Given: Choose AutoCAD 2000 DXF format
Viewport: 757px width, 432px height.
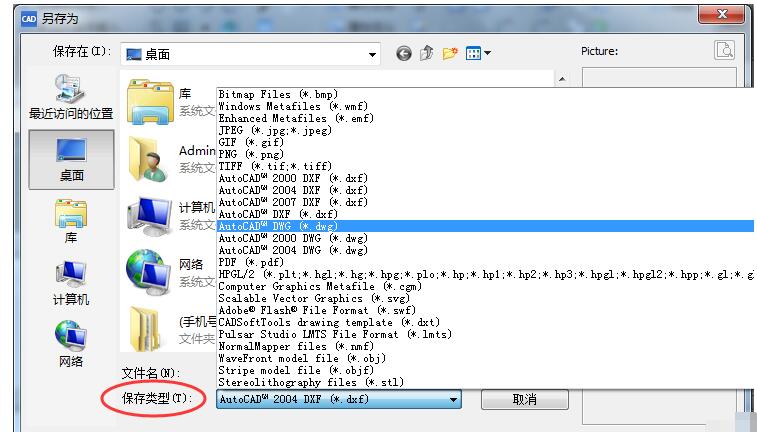Looking at the screenshot, I should tap(485, 178).
